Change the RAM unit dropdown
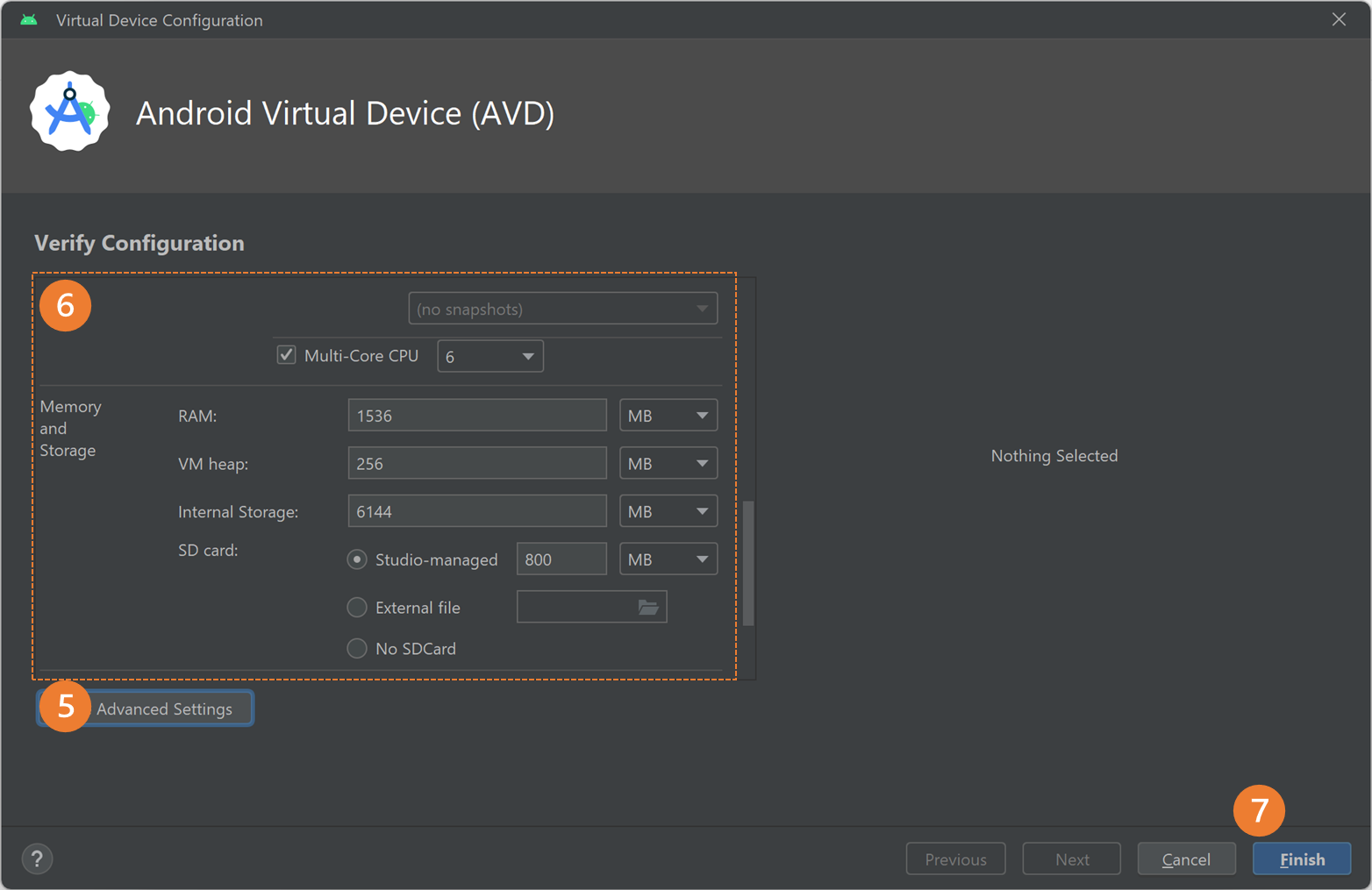 668,416
